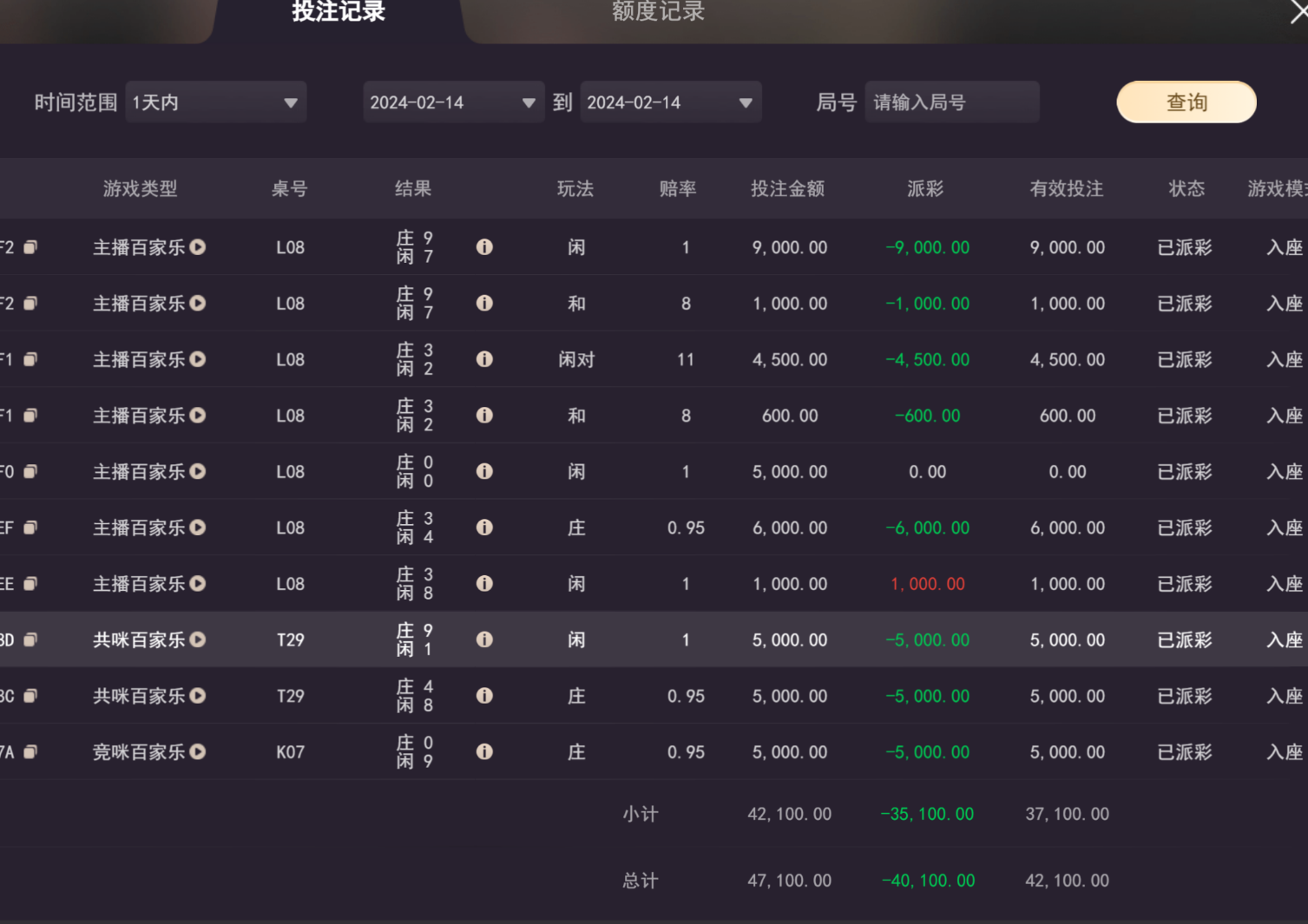
Task: Switch to the 额度记录 tab
Action: pyautogui.click(x=658, y=12)
